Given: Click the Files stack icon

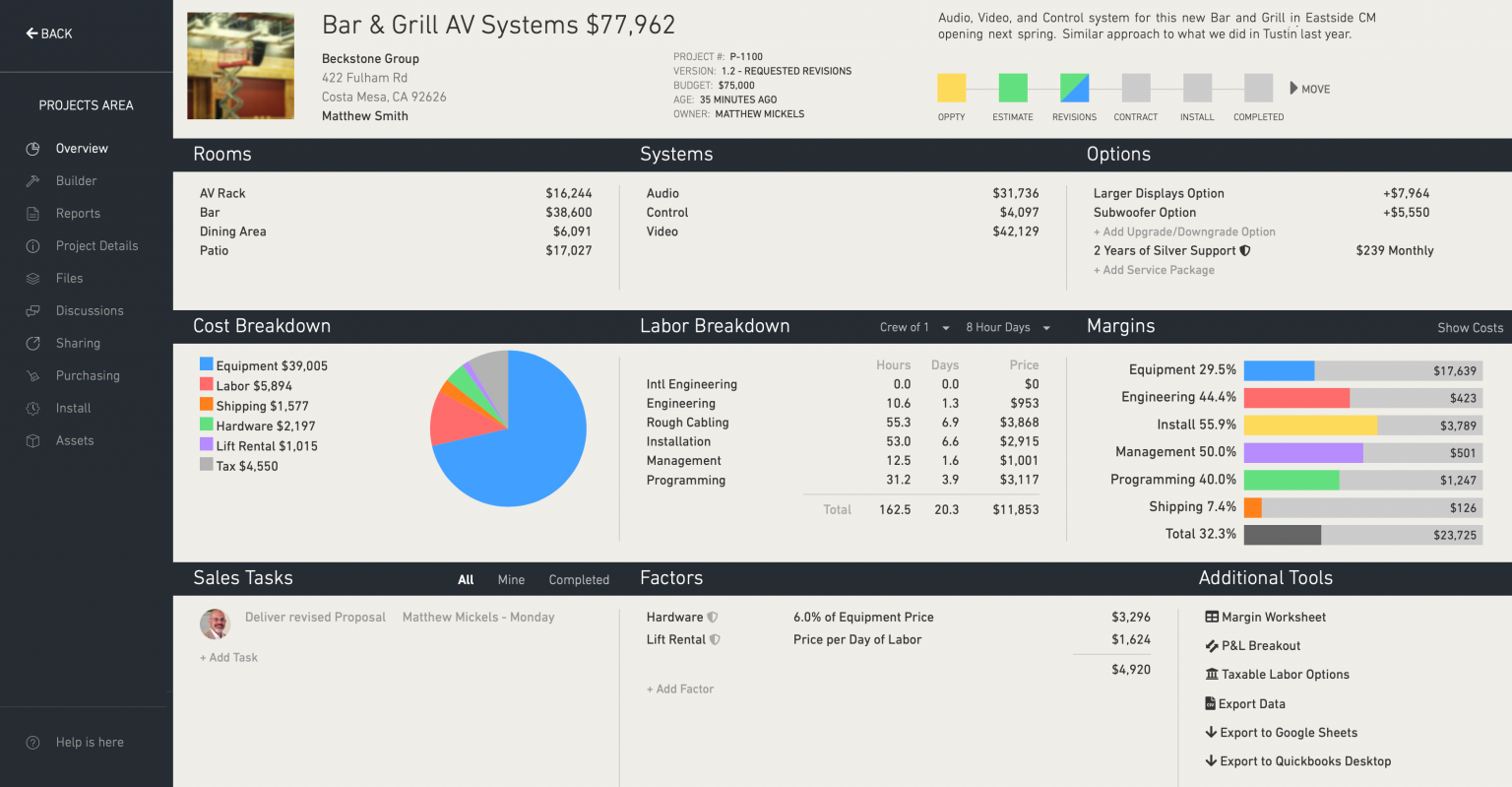Looking at the screenshot, I should [32, 279].
